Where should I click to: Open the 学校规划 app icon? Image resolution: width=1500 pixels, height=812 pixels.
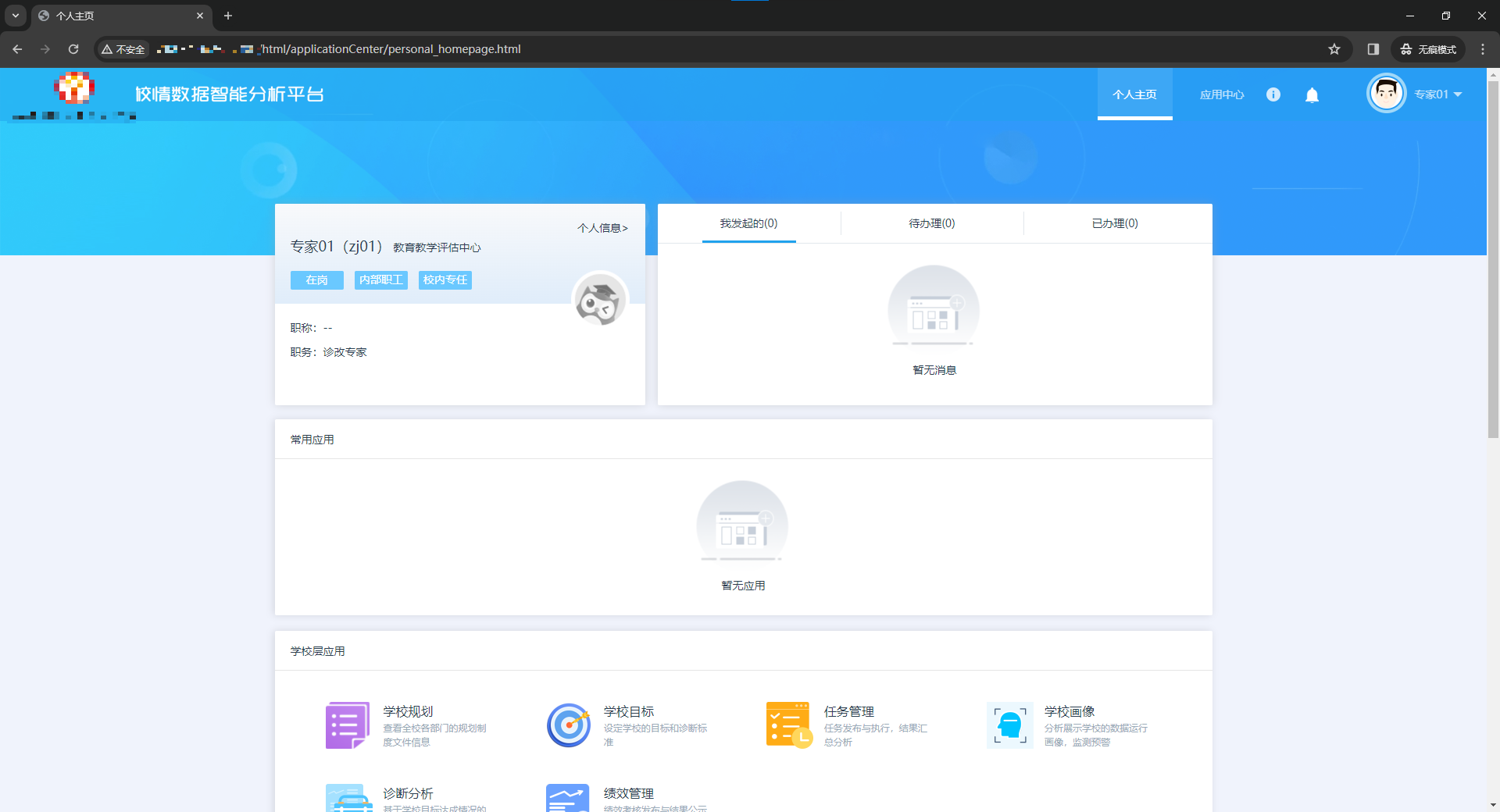pyautogui.click(x=347, y=725)
